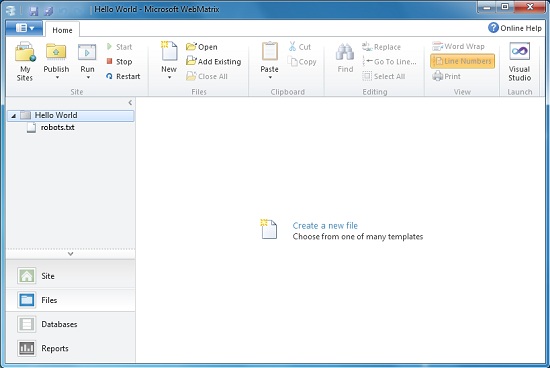550x368 pixels.
Task: Select the Home ribbon tab
Action: tap(62, 30)
